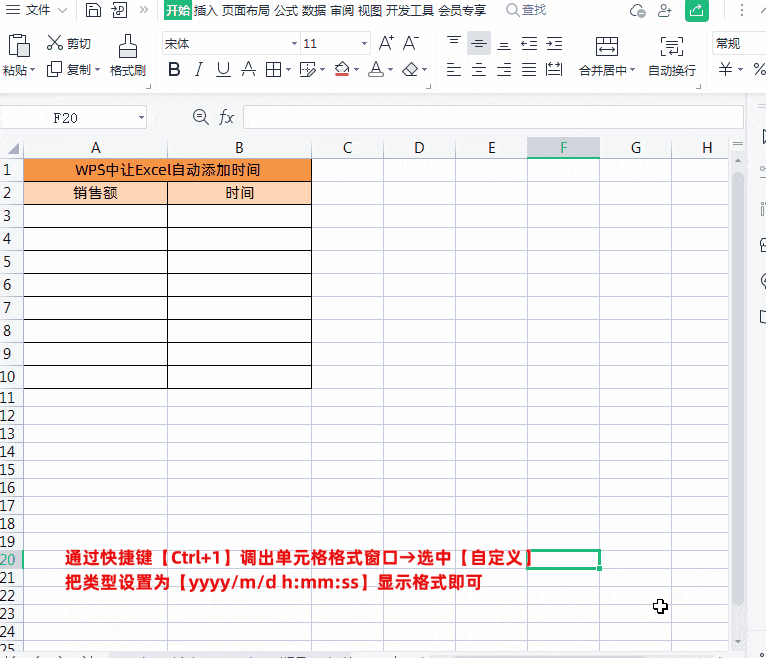Viewport: 766px width, 658px height.
Task: Click the Wrap Text icon
Action: click(672, 46)
